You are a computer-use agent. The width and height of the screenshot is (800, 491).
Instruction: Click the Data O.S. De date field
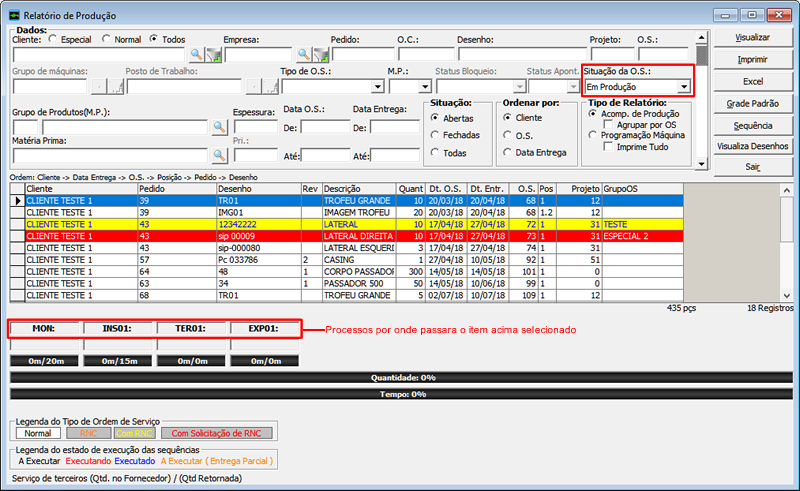point(325,127)
